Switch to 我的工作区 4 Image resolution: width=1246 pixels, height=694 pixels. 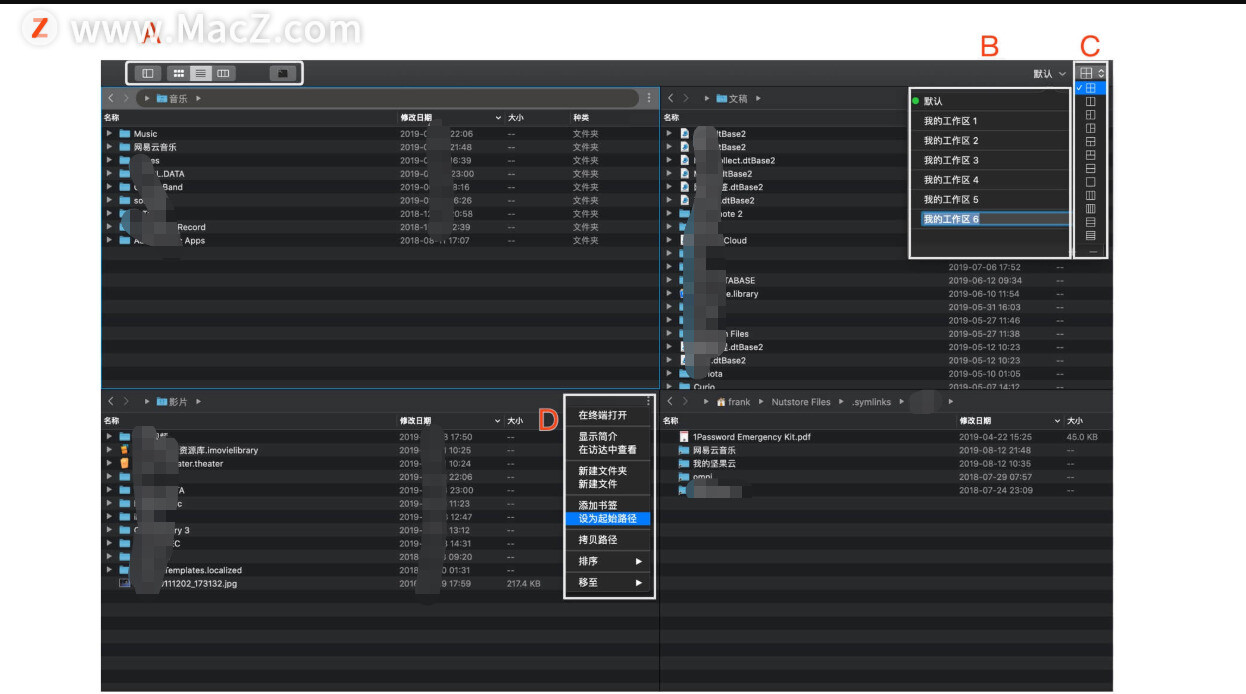click(x=989, y=180)
